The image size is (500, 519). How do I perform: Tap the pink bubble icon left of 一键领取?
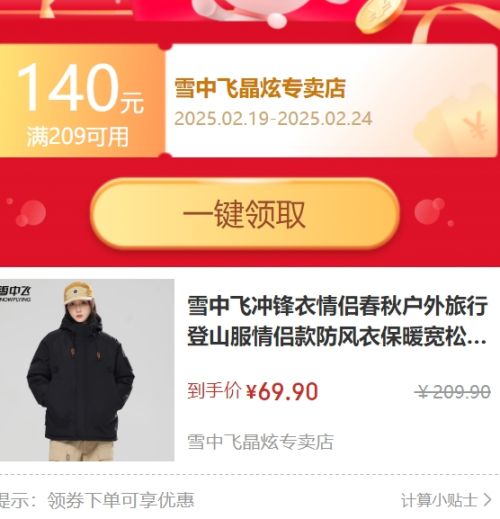click(x=31, y=213)
